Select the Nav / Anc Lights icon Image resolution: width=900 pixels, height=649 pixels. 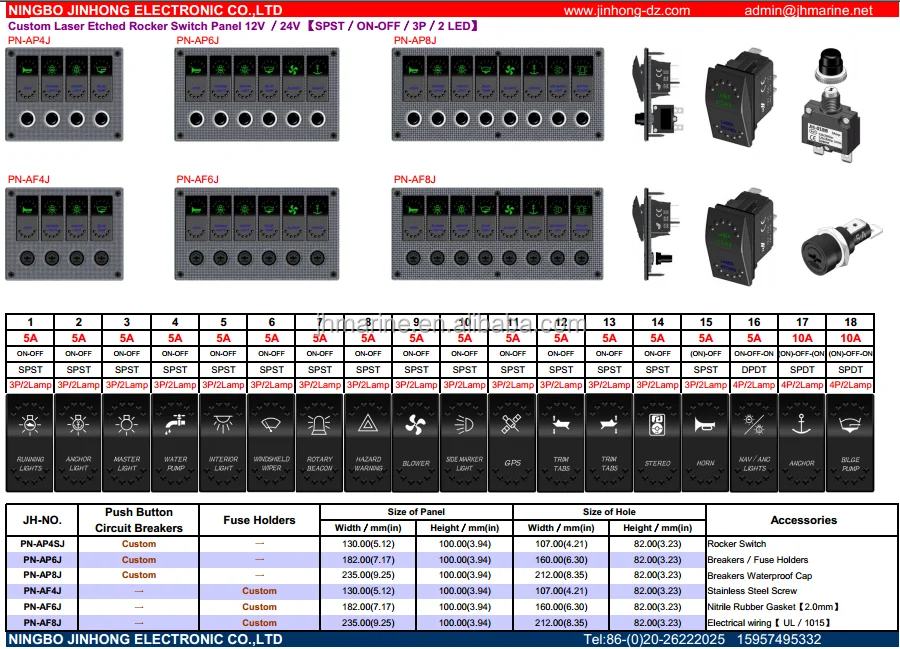point(754,425)
